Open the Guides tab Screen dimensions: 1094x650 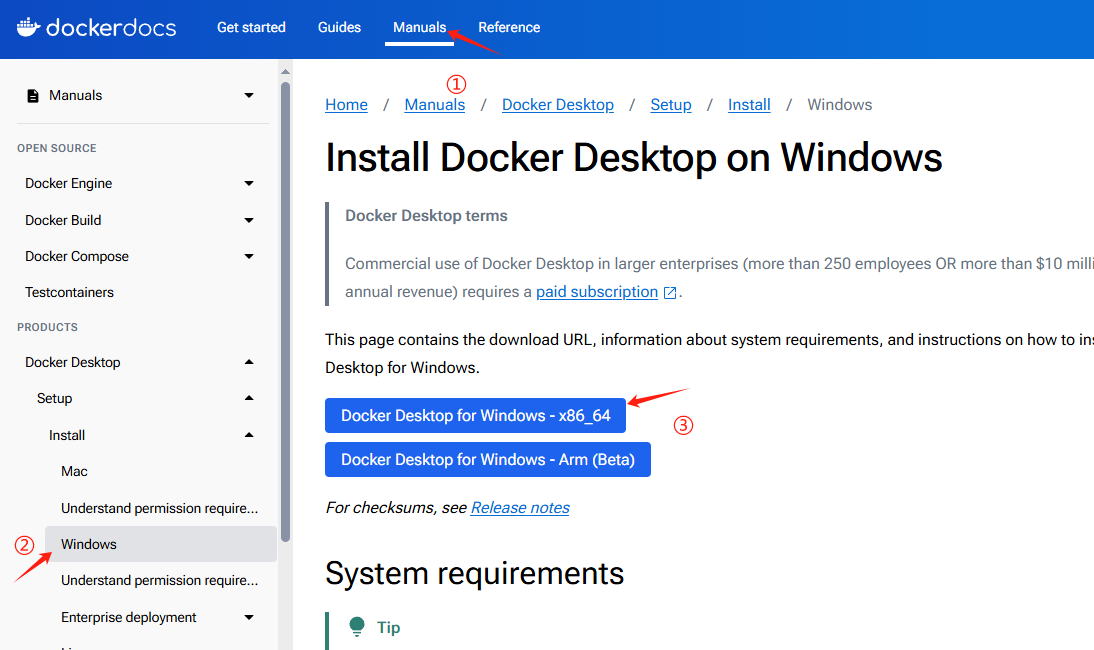(339, 27)
